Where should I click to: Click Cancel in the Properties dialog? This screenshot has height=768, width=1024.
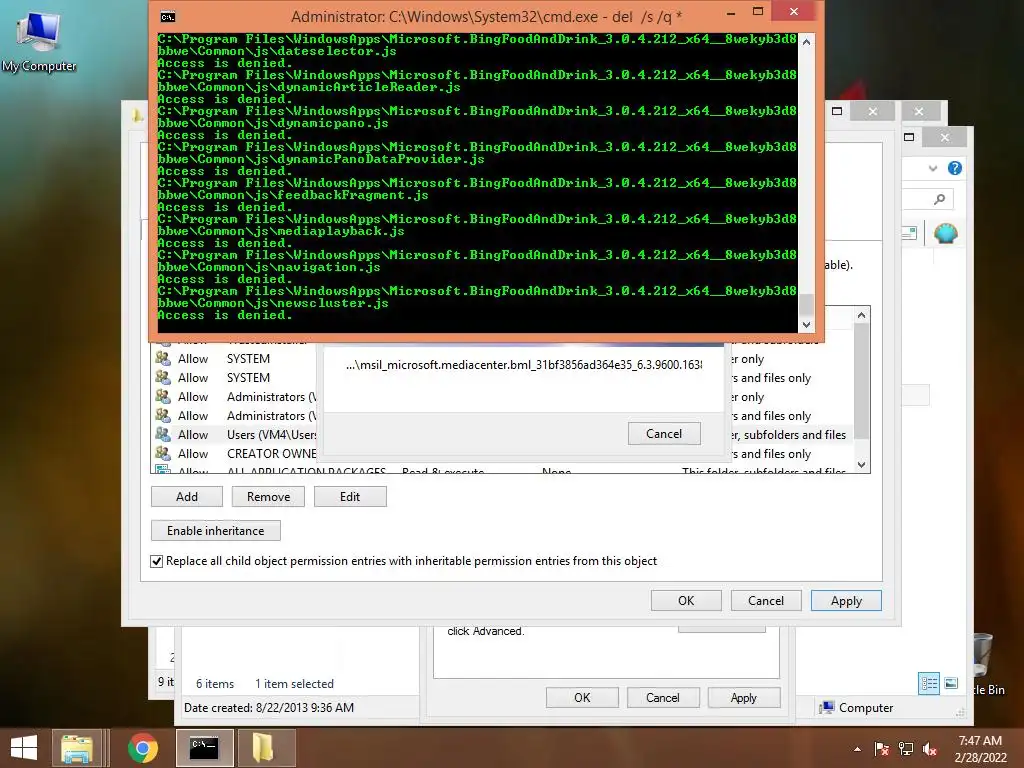(662, 697)
